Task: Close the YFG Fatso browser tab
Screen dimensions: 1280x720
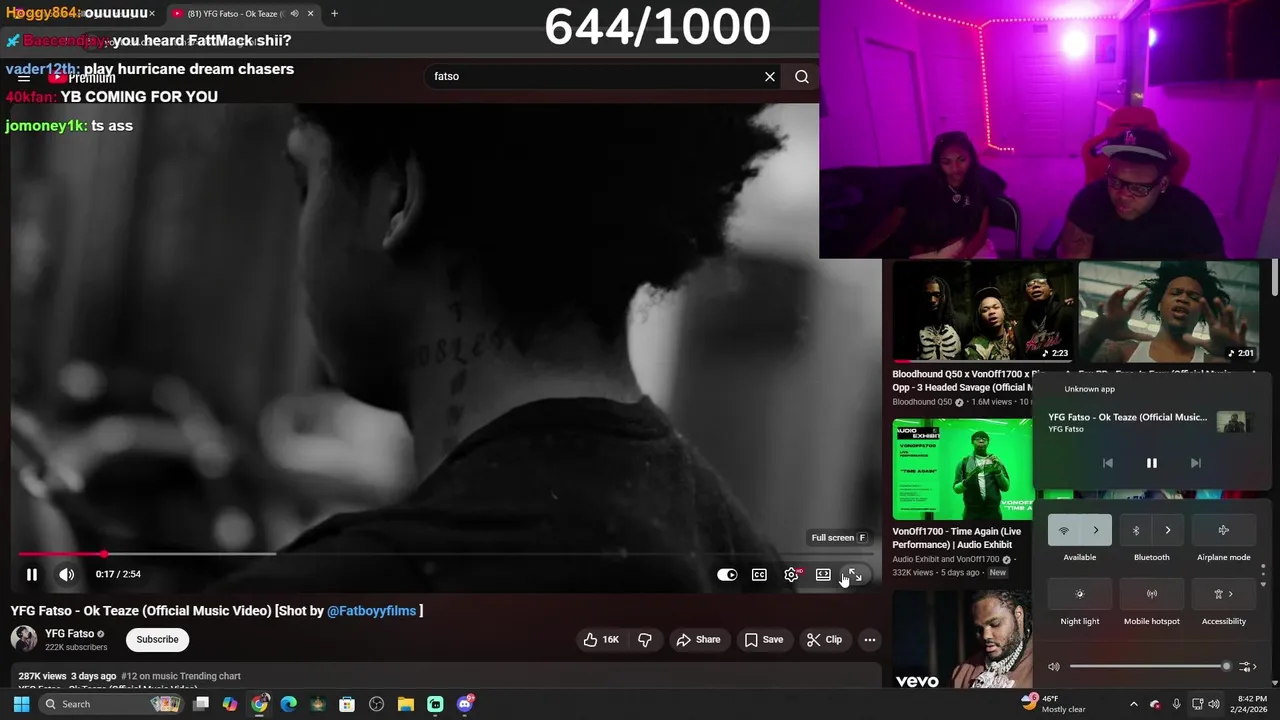Action: [x=310, y=13]
